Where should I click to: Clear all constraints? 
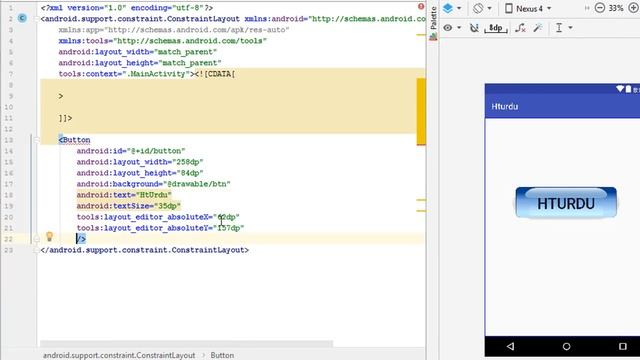tap(520, 28)
